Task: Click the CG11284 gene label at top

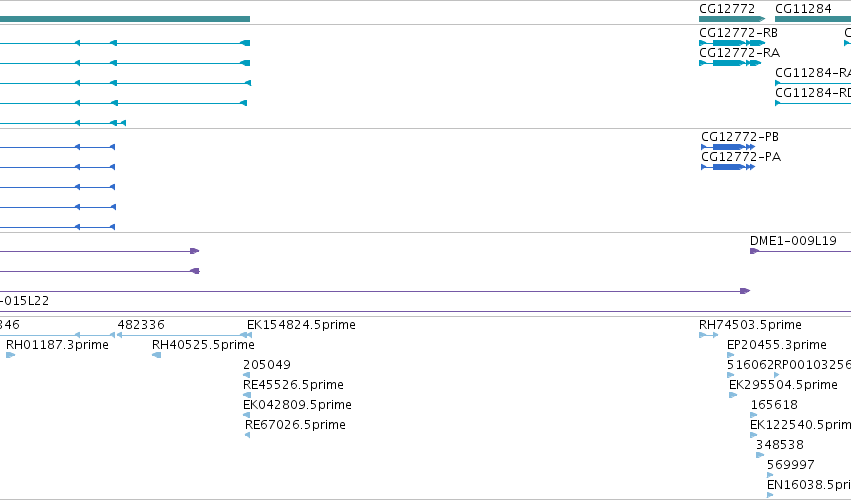Action: point(803,9)
